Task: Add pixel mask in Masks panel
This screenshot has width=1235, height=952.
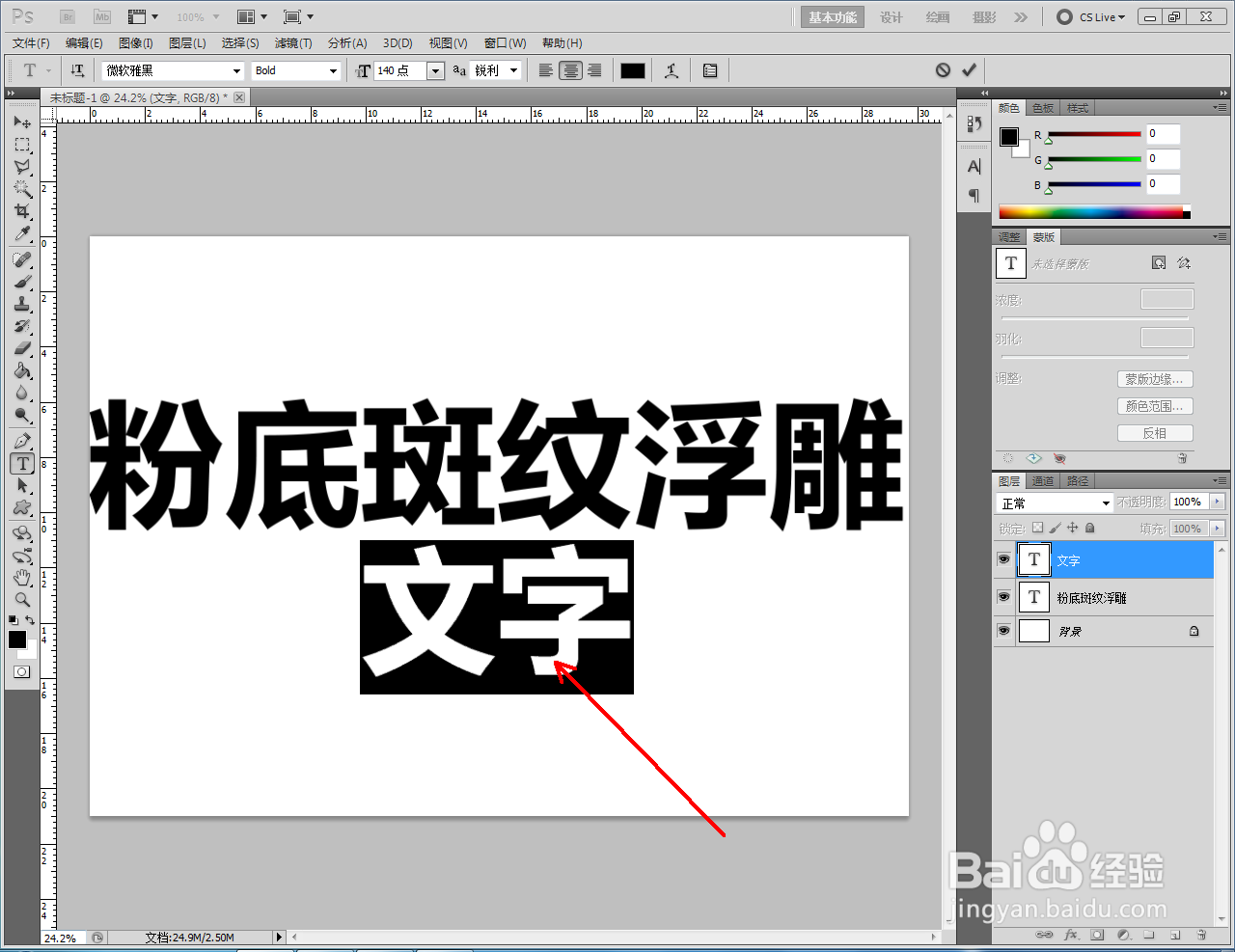Action: tap(1159, 263)
